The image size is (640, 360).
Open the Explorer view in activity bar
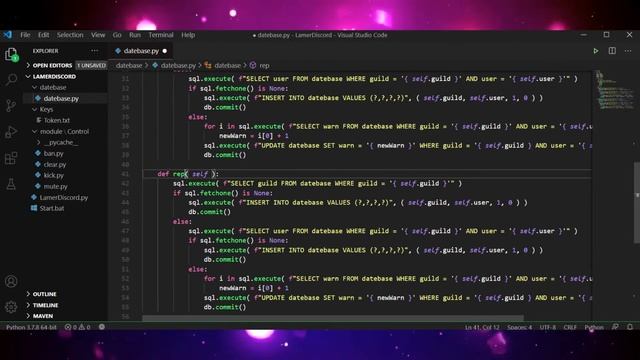pos(11,54)
